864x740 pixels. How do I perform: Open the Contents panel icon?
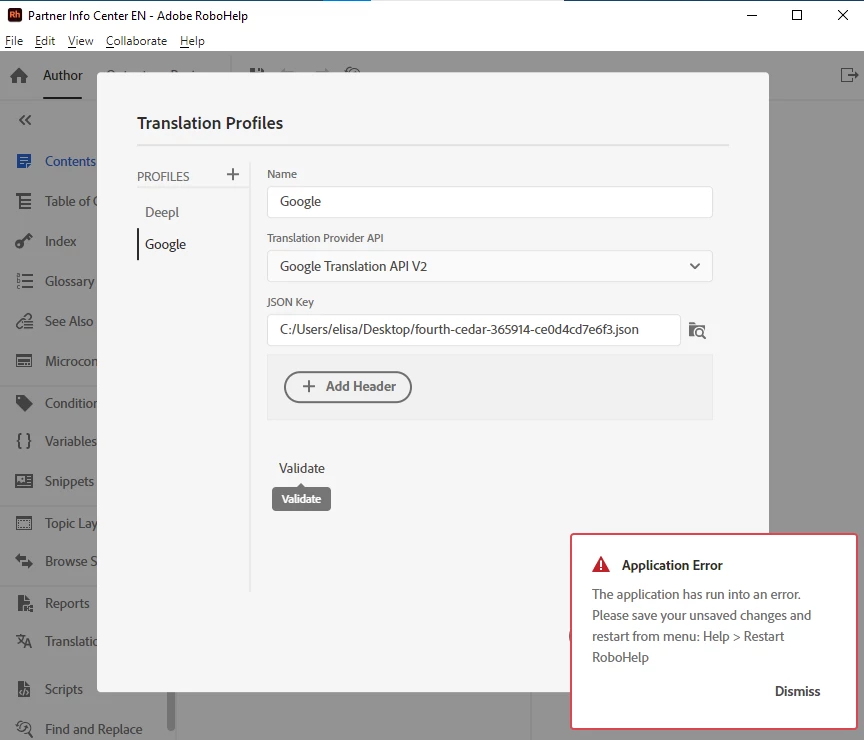pos(24,161)
